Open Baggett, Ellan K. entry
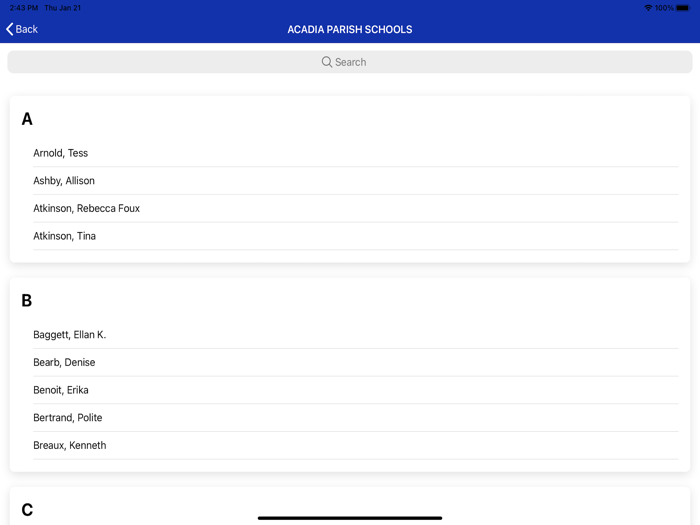700x525 pixels. tap(356, 335)
